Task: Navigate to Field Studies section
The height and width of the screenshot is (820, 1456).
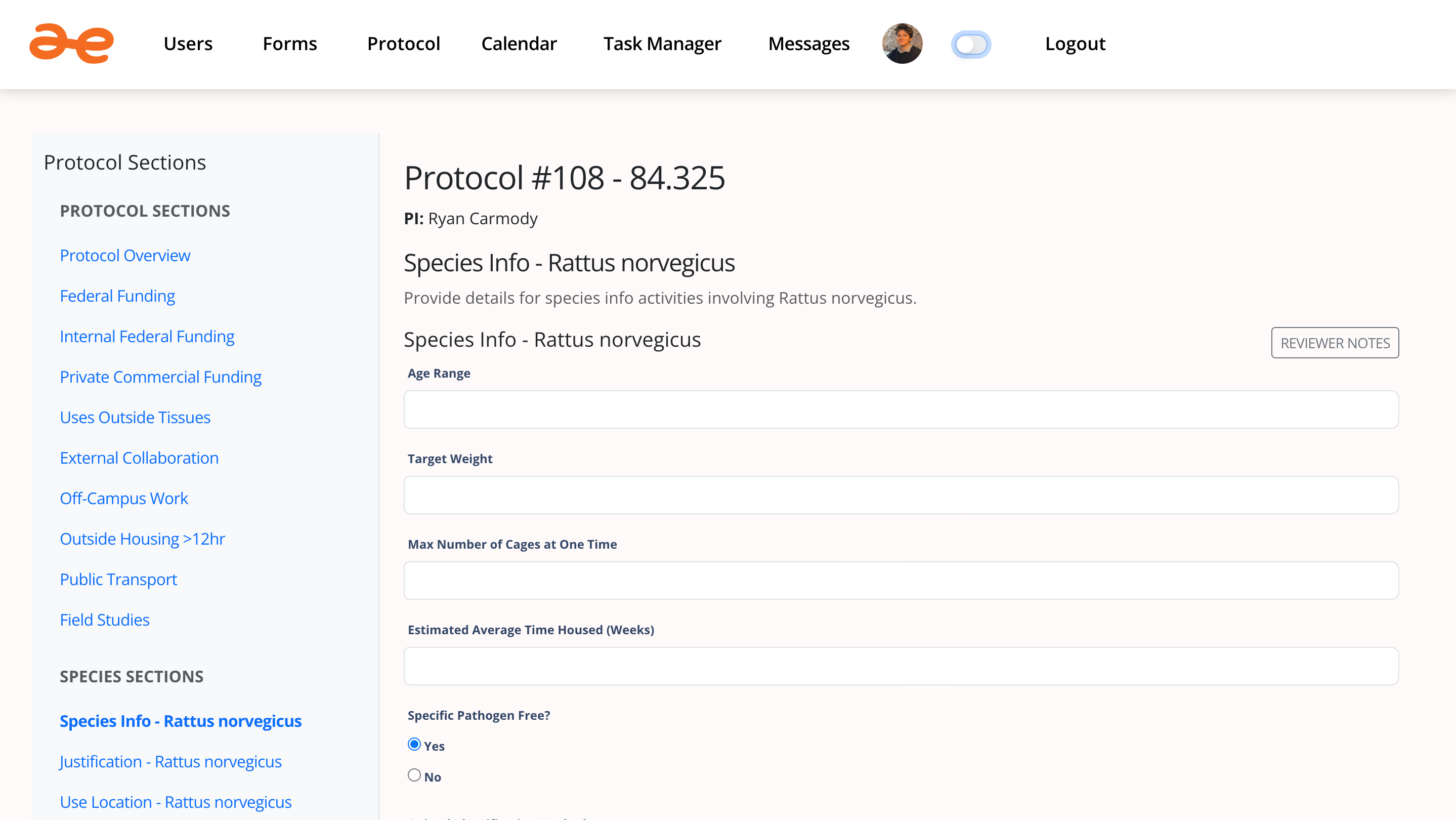Action: [105, 620]
